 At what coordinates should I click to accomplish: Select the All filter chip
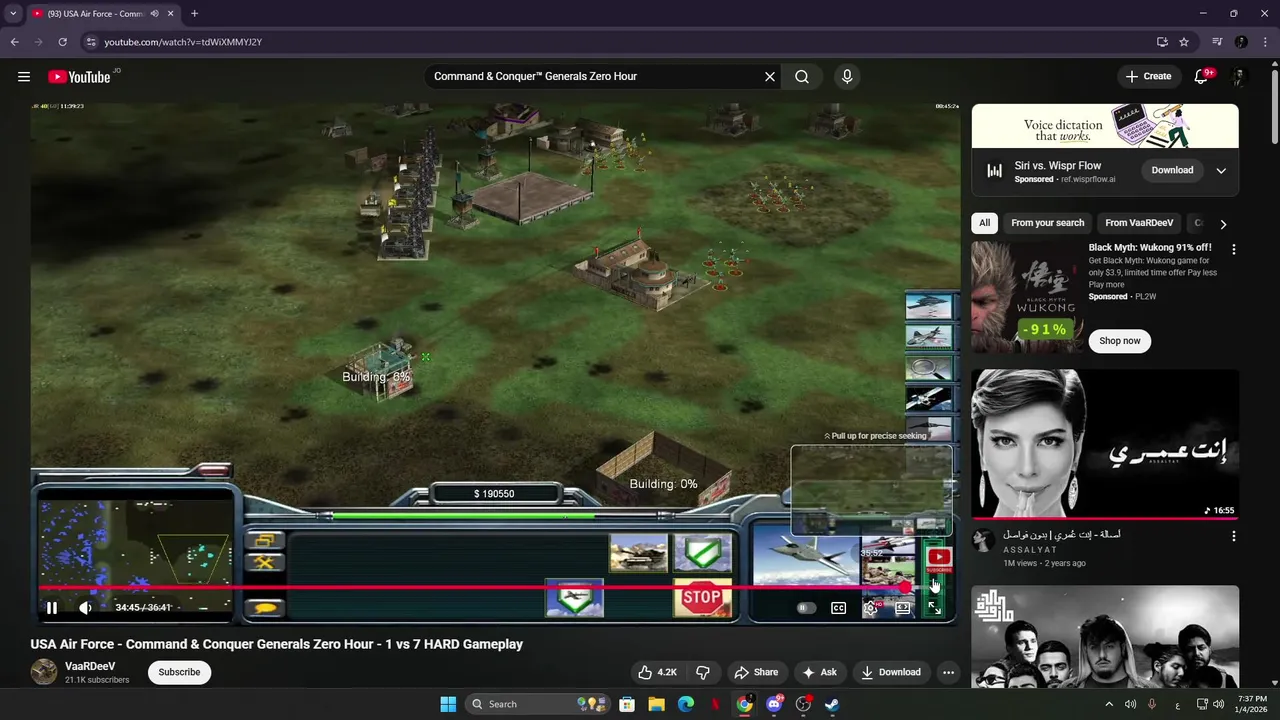[985, 223]
